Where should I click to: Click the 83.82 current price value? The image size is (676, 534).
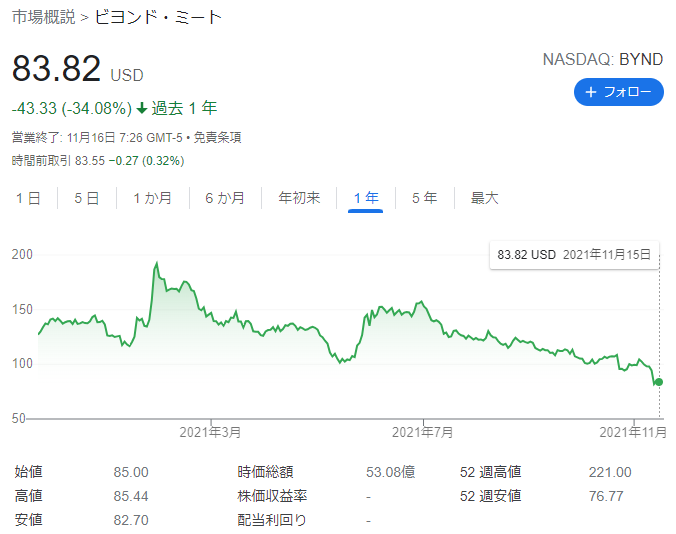pyautogui.click(x=56, y=68)
